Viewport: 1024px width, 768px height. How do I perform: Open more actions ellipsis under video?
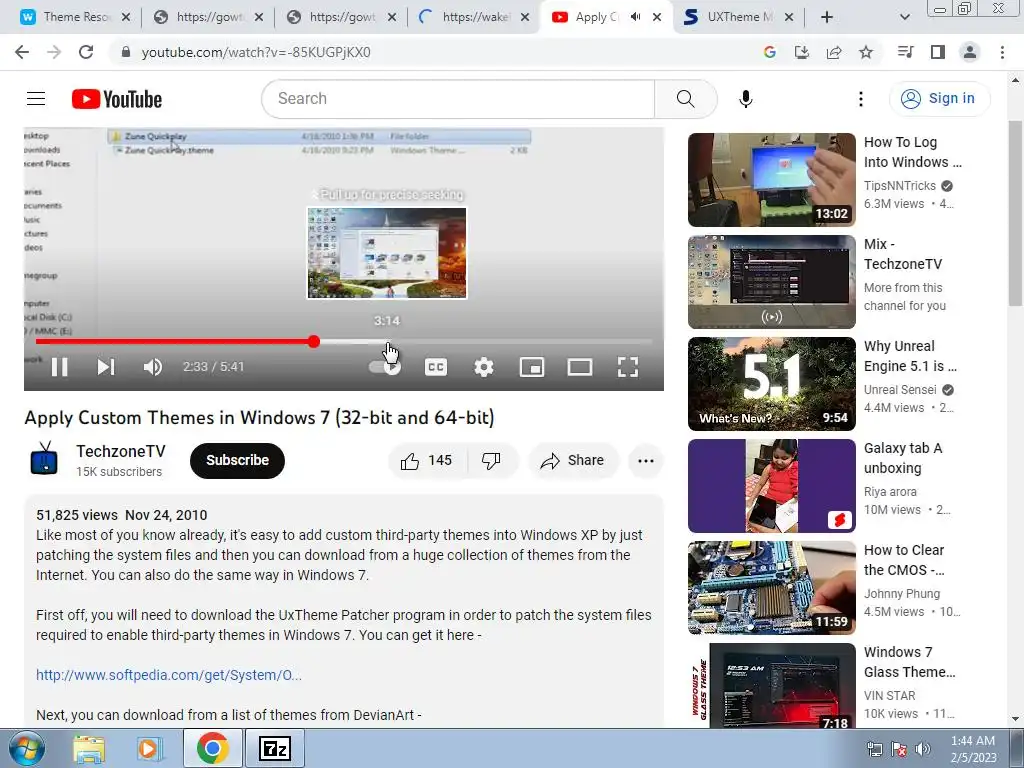646,460
